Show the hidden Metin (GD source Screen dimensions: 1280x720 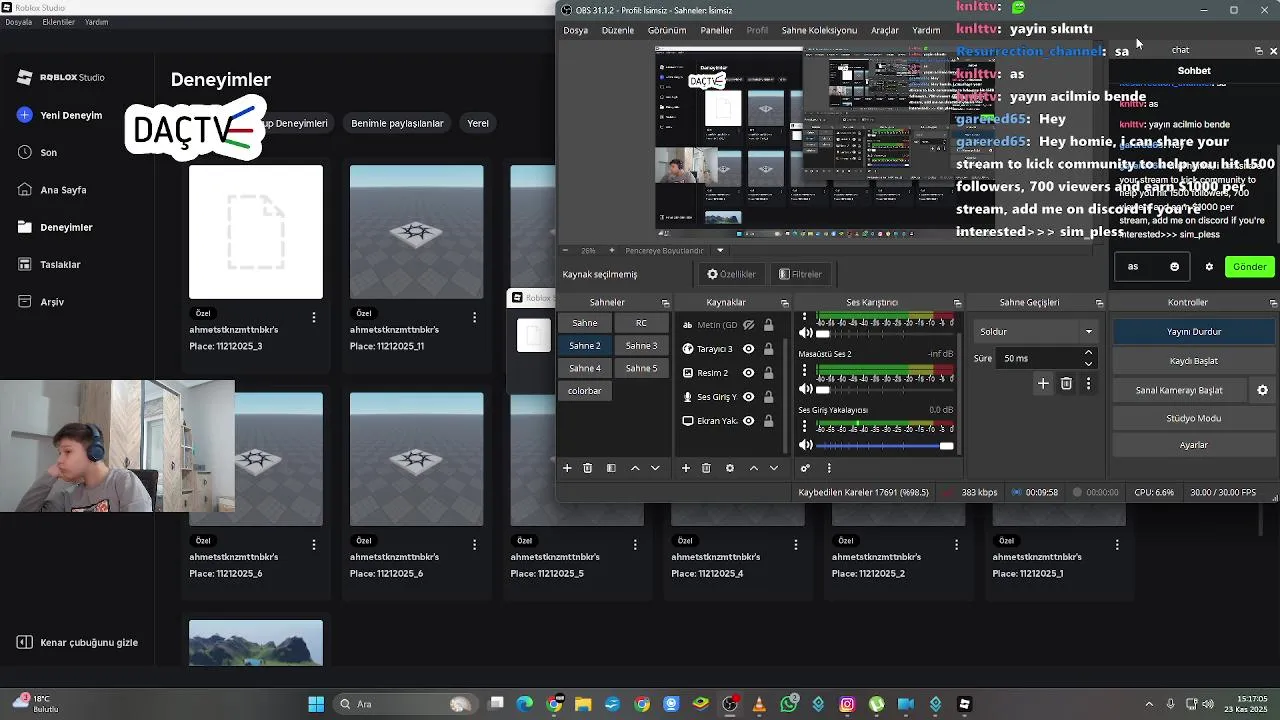(x=748, y=325)
